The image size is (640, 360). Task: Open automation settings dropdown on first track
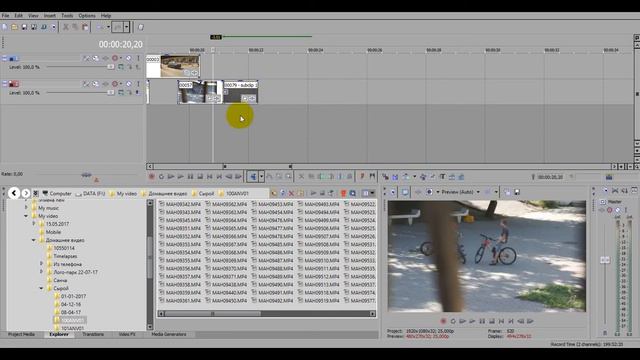pyautogui.click(x=120, y=58)
